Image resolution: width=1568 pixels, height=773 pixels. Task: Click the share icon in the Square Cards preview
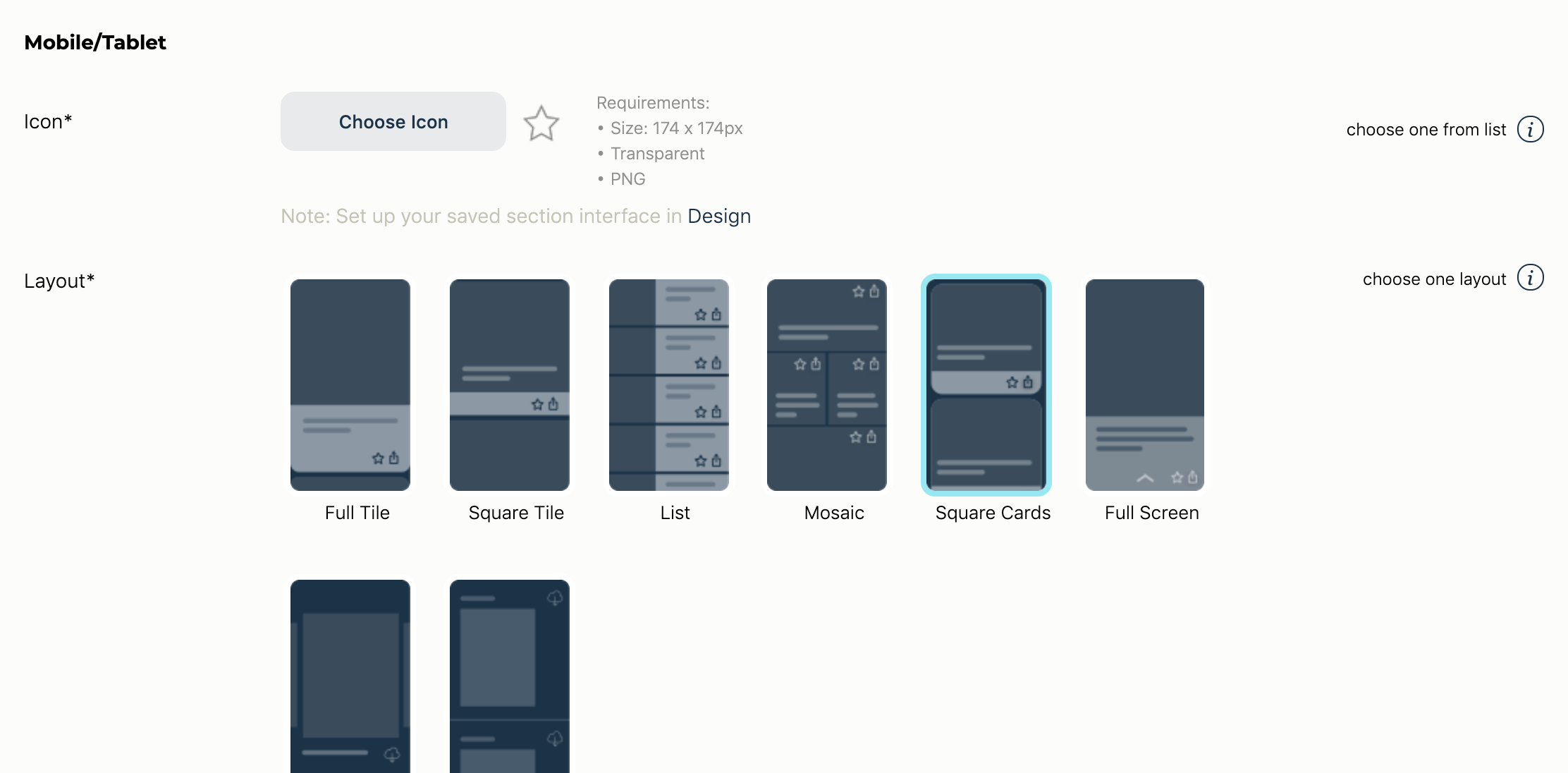pyautogui.click(x=1027, y=383)
